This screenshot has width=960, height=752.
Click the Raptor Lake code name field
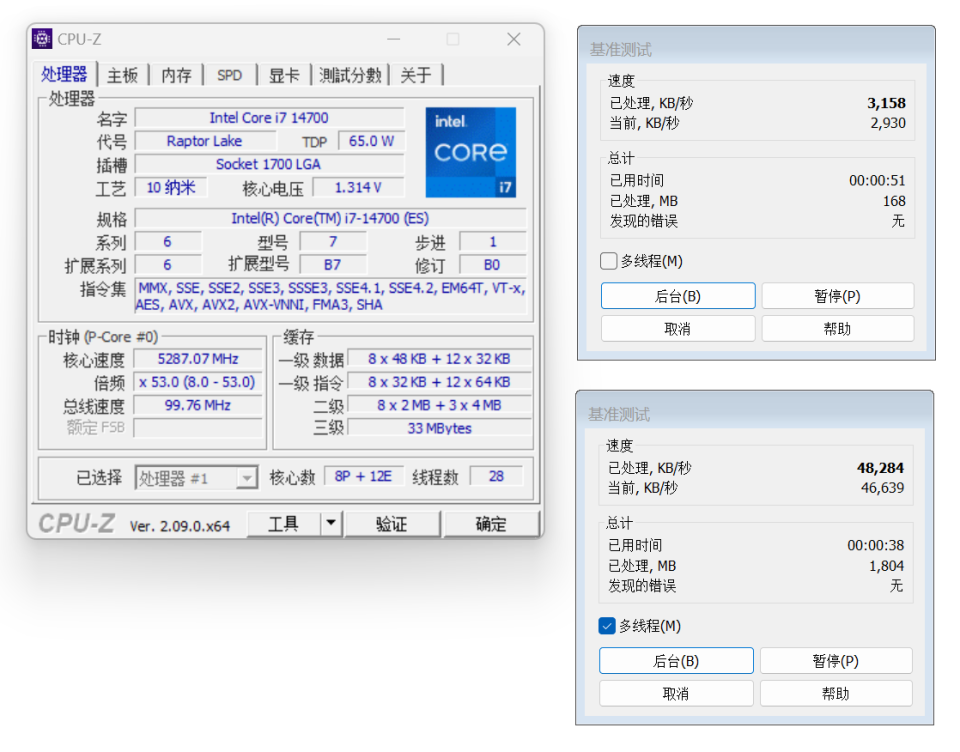pos(204,141)
